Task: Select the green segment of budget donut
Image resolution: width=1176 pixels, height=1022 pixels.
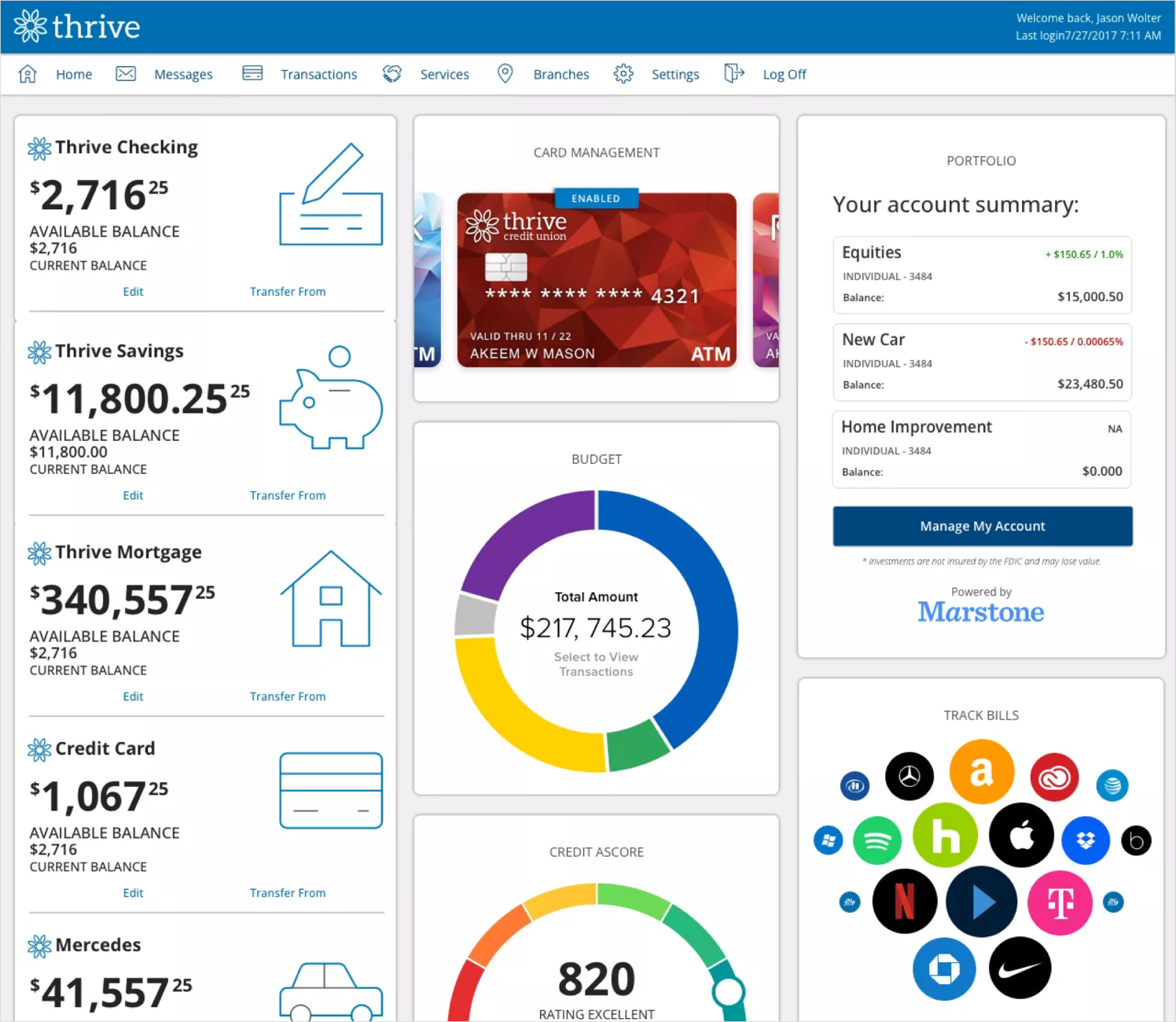Action: (x=638, y=746)
